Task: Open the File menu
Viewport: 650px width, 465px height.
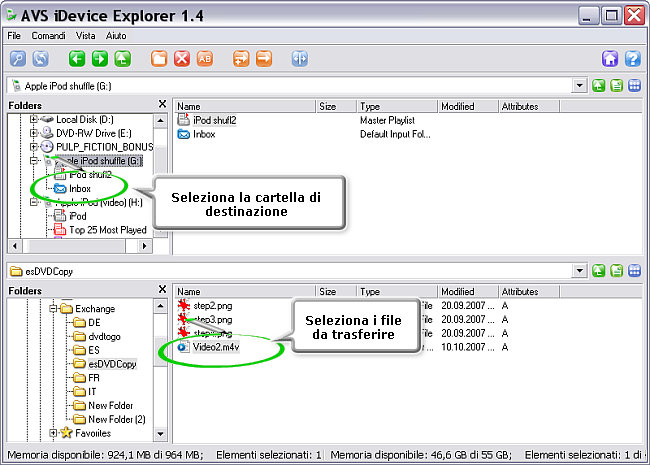Action: click(x=14, y=36)
